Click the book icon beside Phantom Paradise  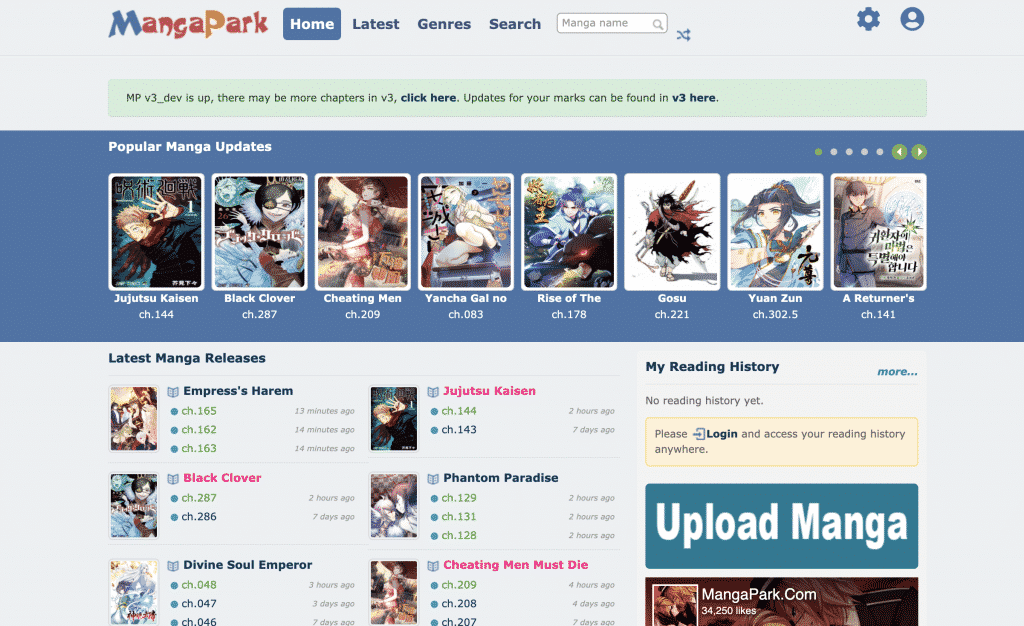[432, 478]
